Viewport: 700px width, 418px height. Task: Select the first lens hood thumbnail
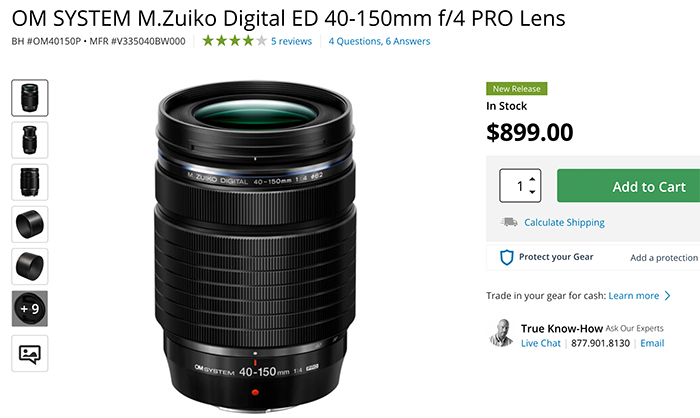(x=29, y=224)
